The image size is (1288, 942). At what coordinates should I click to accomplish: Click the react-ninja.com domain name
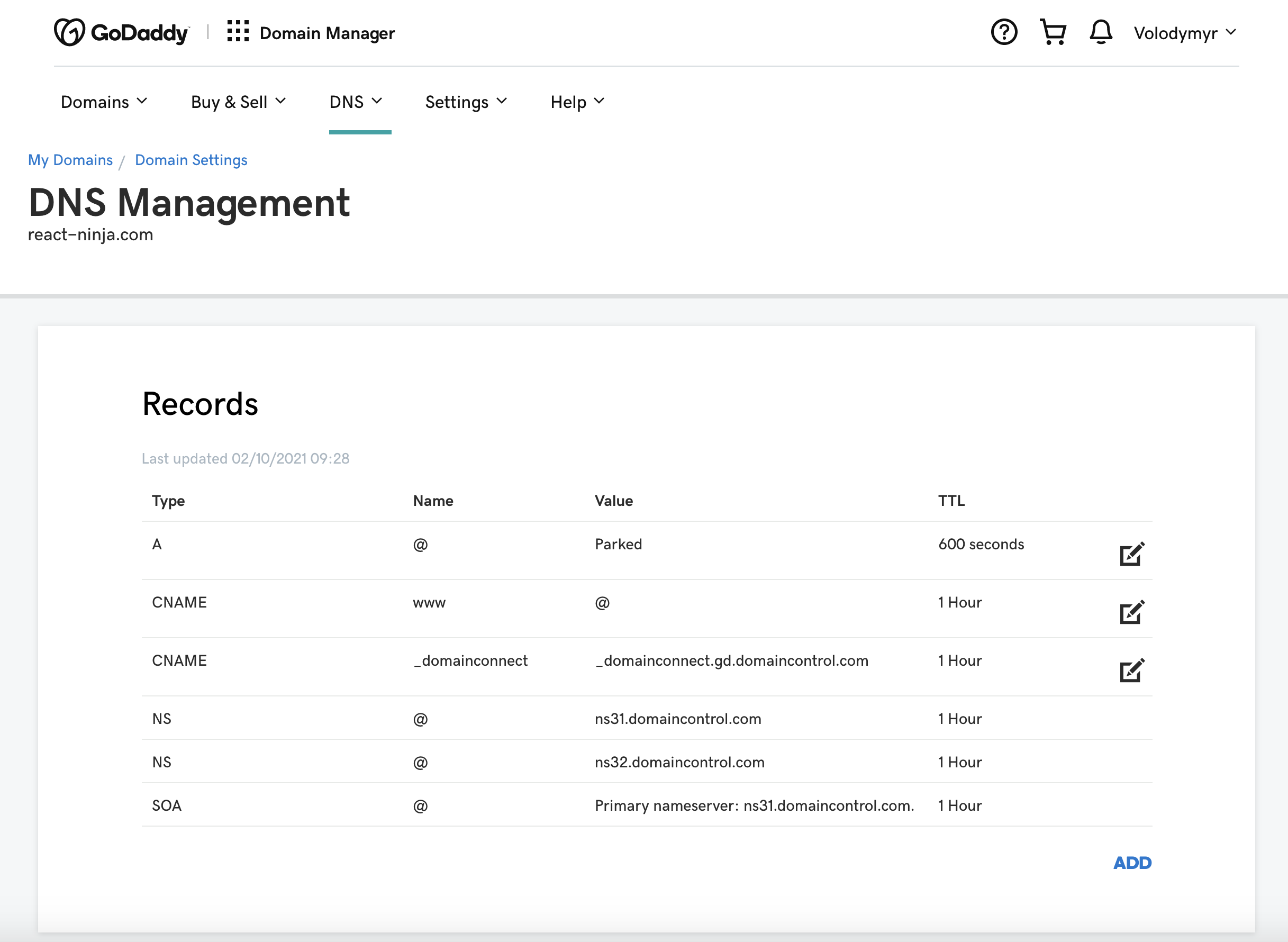tap(90, 234)
